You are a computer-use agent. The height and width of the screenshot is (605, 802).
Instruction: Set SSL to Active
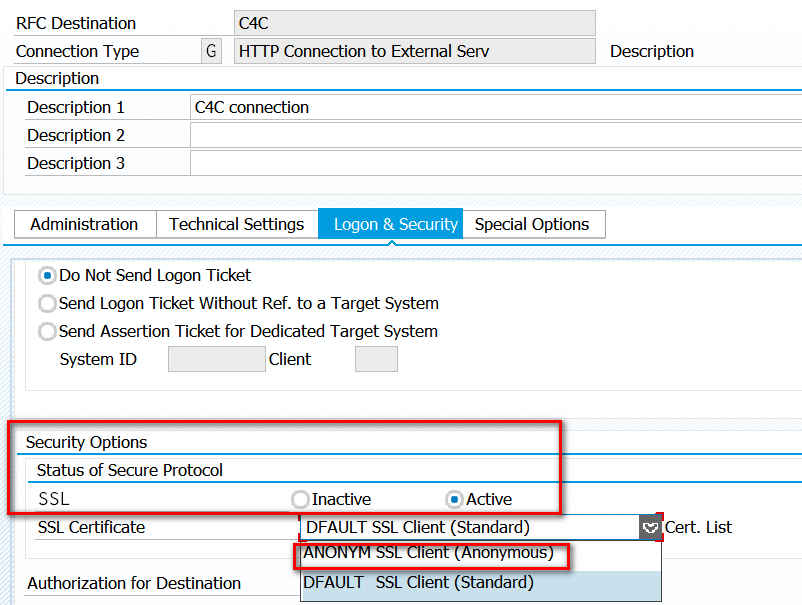[x=454, y=499]
